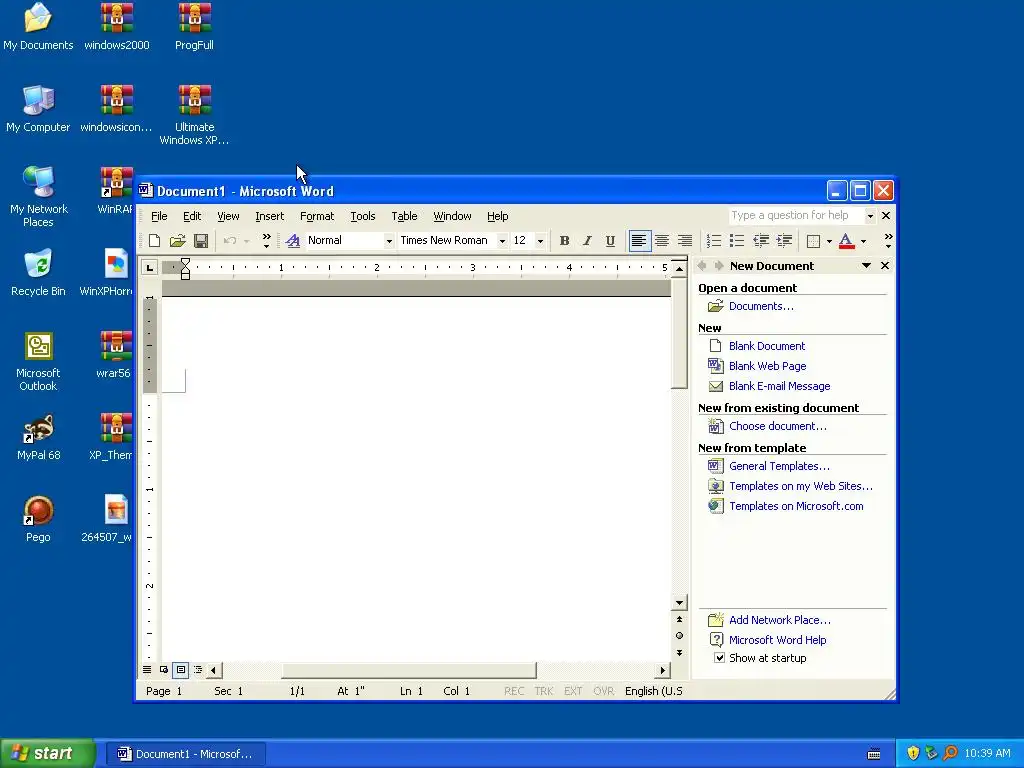
Task: Open the View menu
Action: [228, 216]
